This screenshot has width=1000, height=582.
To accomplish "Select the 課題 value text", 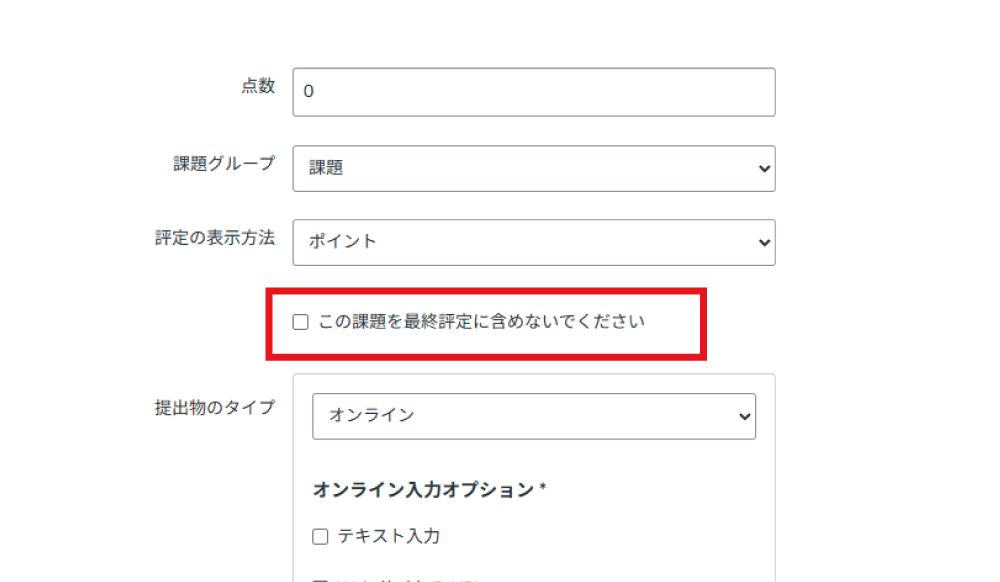I will (326, 169).
